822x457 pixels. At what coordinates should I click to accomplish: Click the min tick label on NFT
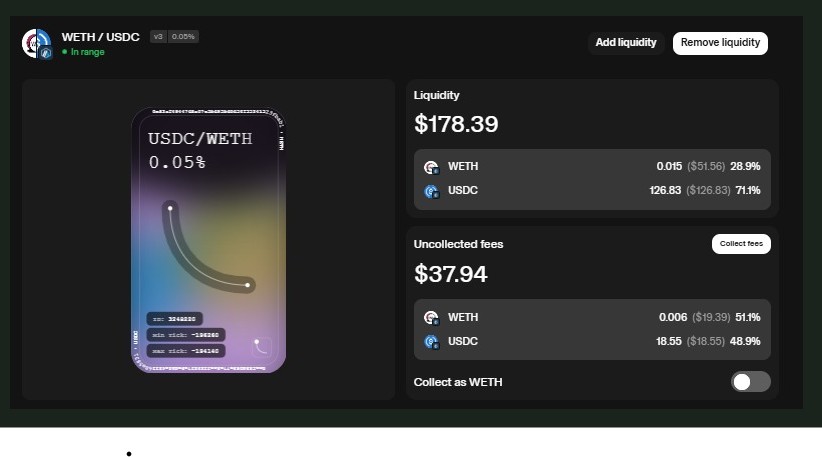click(185, 334)
